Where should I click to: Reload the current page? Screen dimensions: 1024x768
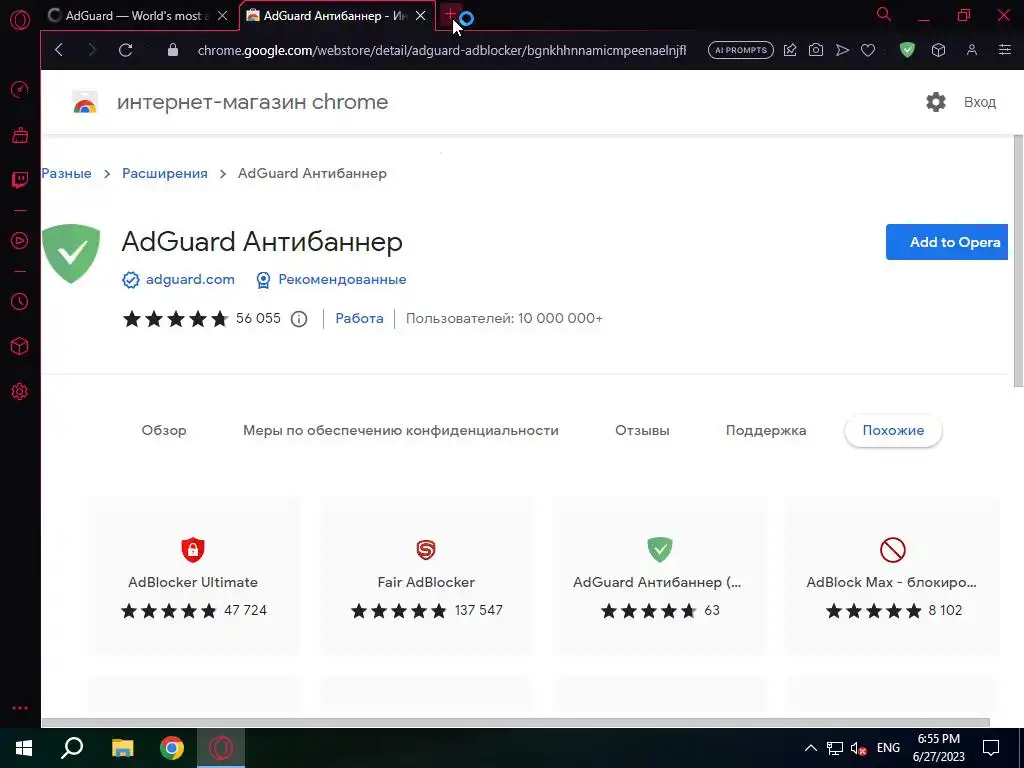[x=125, y=50]
